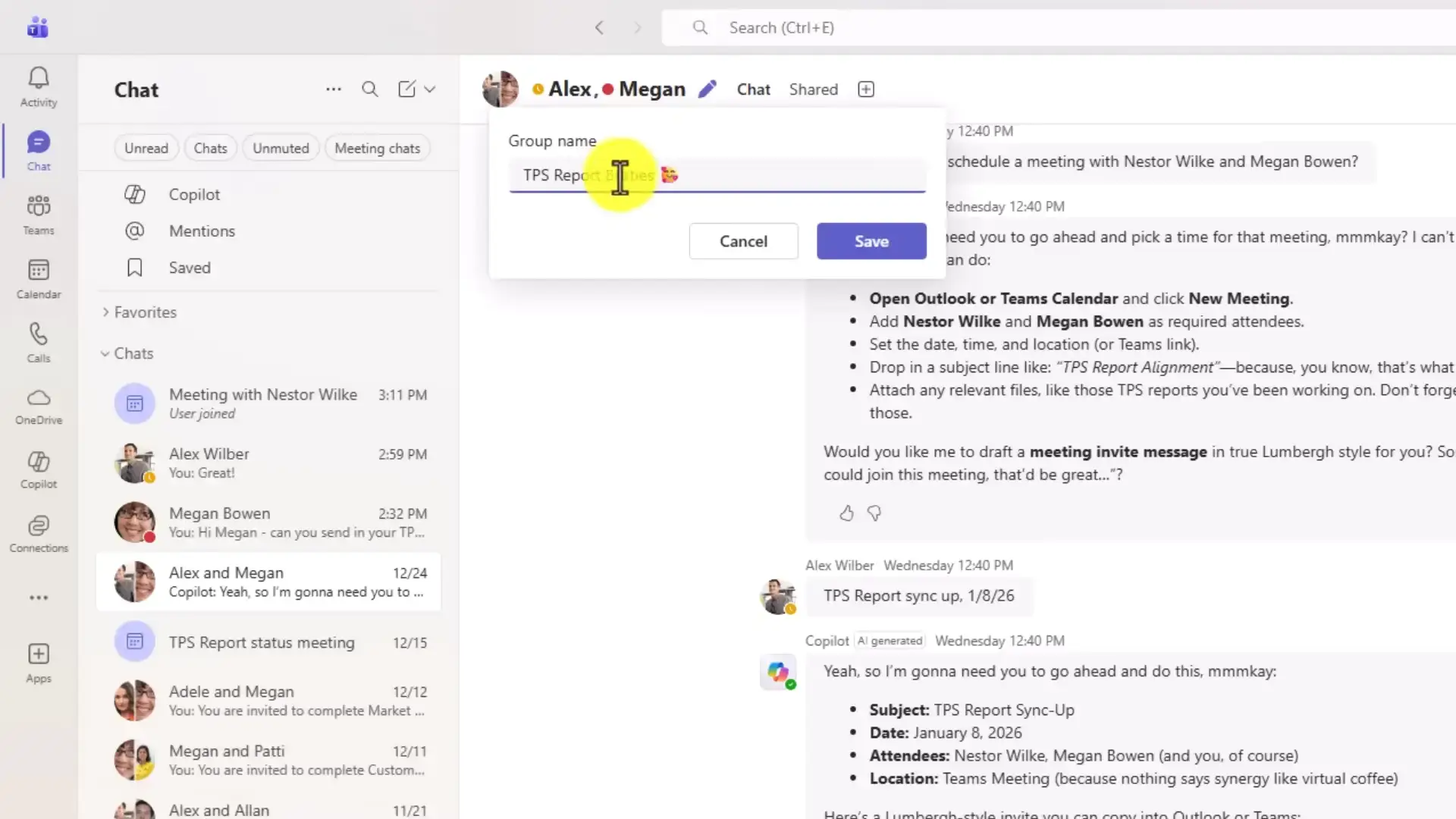Open Copilot in chat list
1456x819 pixels.
click(x=269, y=195)
